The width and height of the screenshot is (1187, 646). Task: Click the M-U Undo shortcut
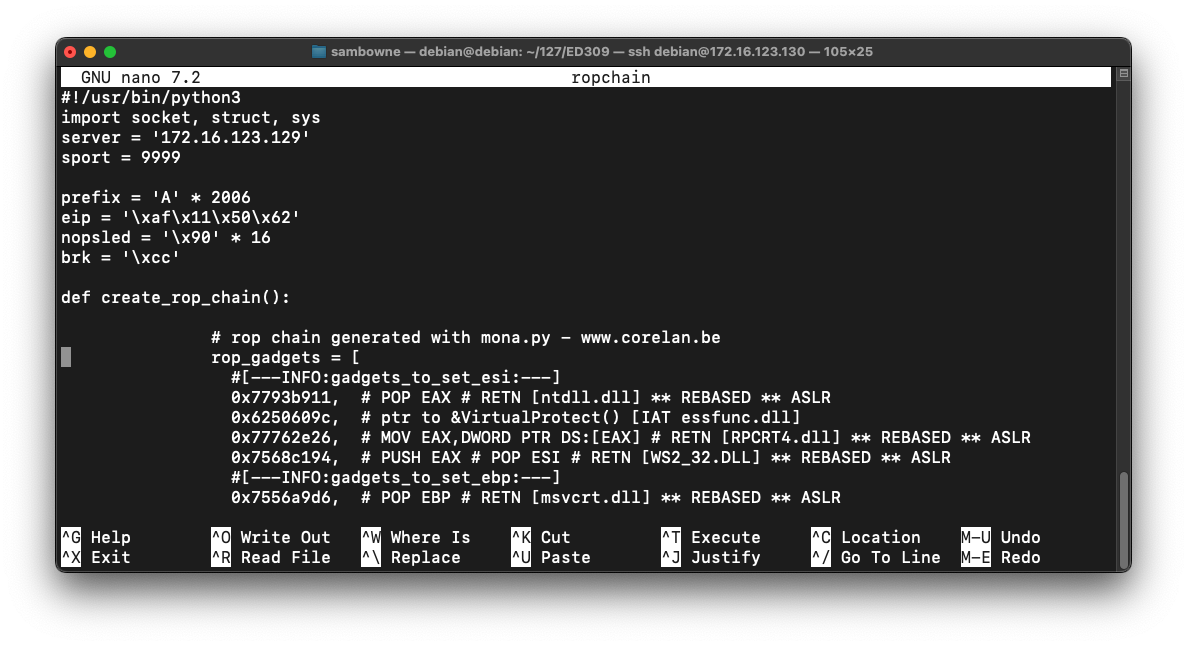tap(1001, 537)
